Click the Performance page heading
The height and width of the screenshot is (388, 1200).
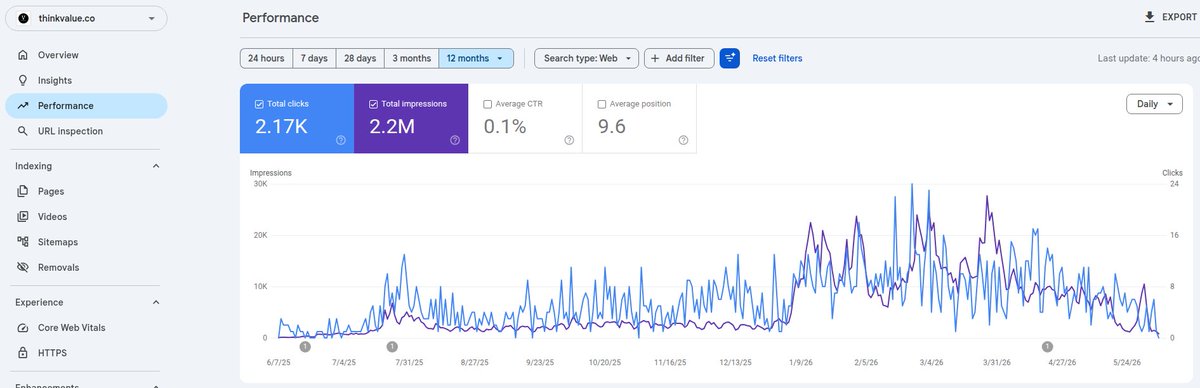281,18
